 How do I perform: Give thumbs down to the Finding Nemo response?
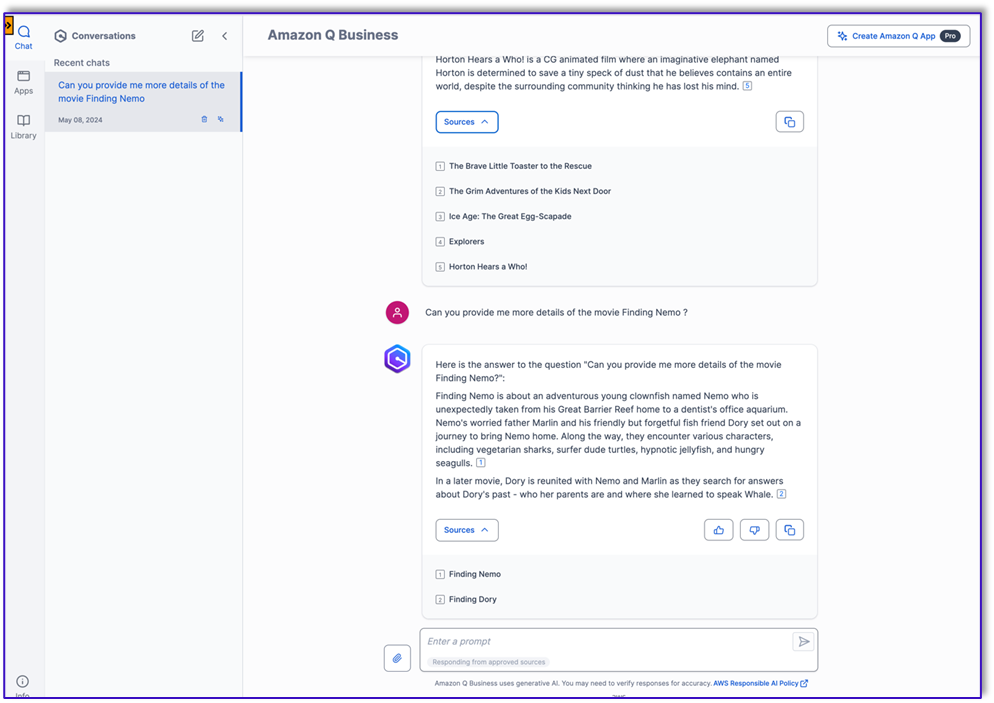pos(754,530)
